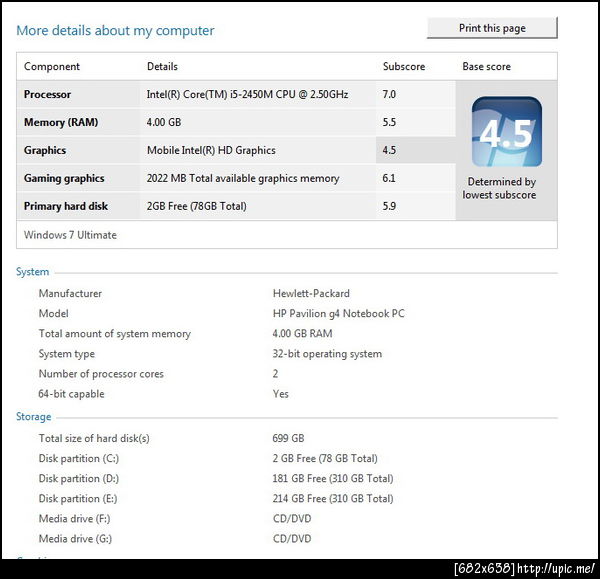Click the Print this page button
600x579 pixels.
[x=492, y=28]
